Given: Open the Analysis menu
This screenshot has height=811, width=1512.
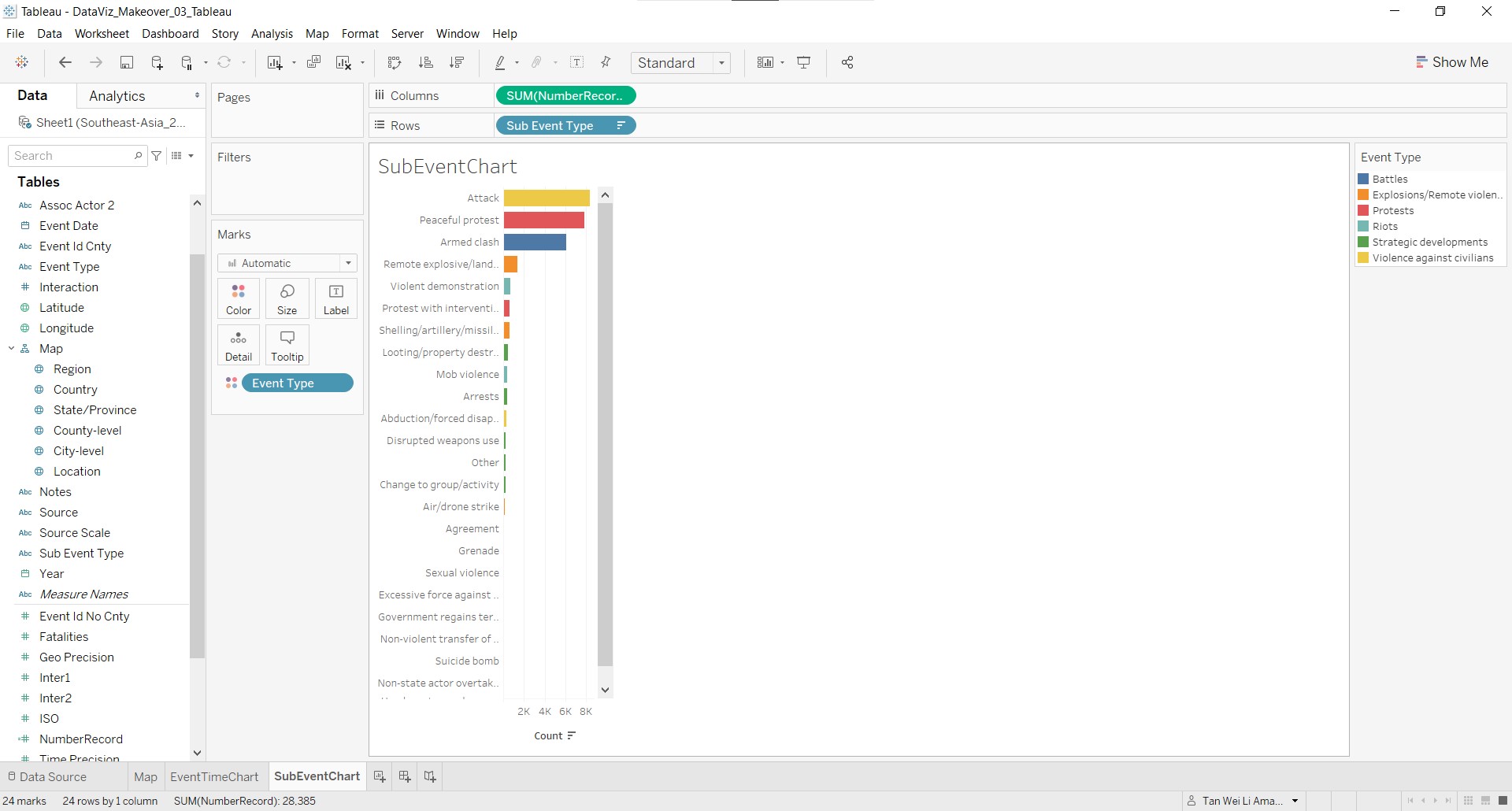Looking at the screenshot, I should [x=272, y=34].
